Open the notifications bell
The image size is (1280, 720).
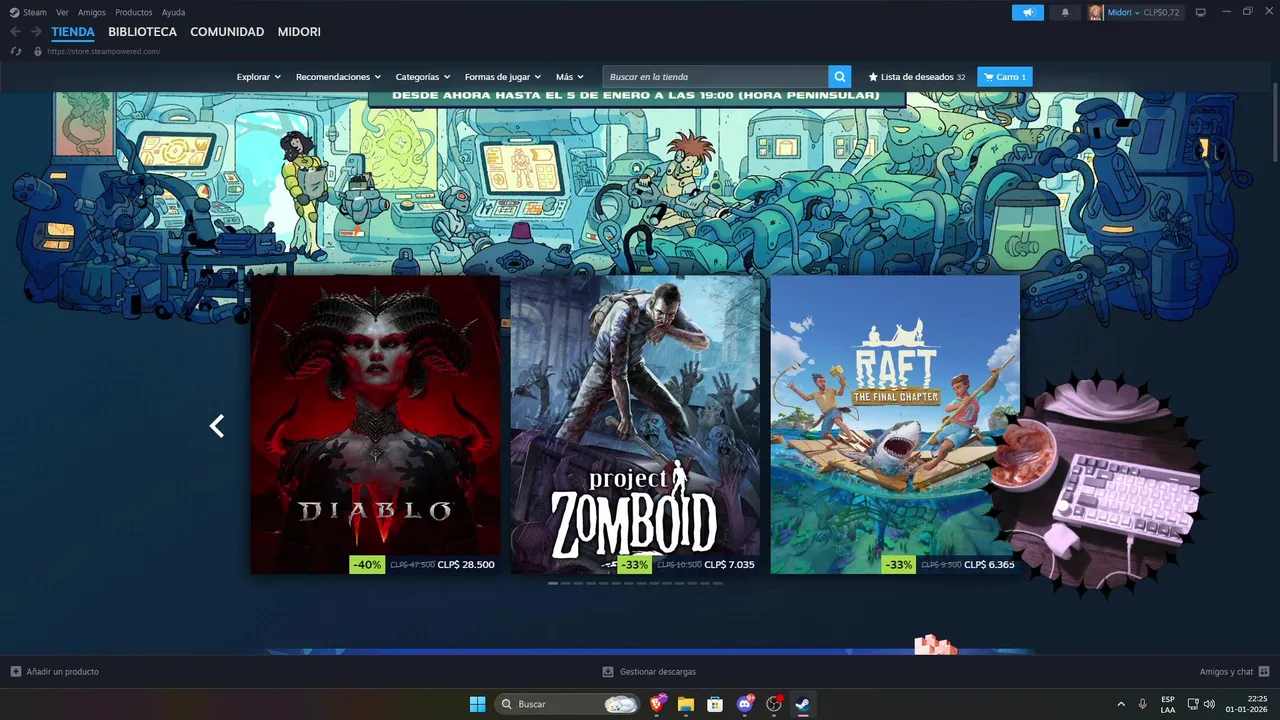1064,12
